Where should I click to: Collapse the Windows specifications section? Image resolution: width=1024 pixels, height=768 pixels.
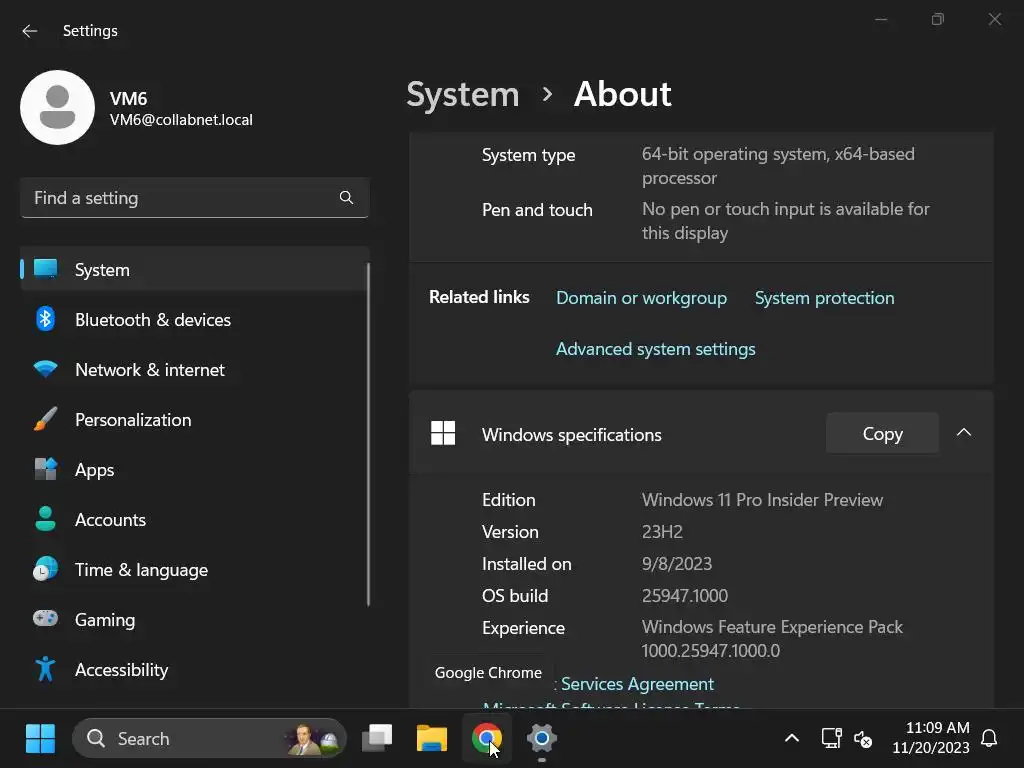click(964, 432)
